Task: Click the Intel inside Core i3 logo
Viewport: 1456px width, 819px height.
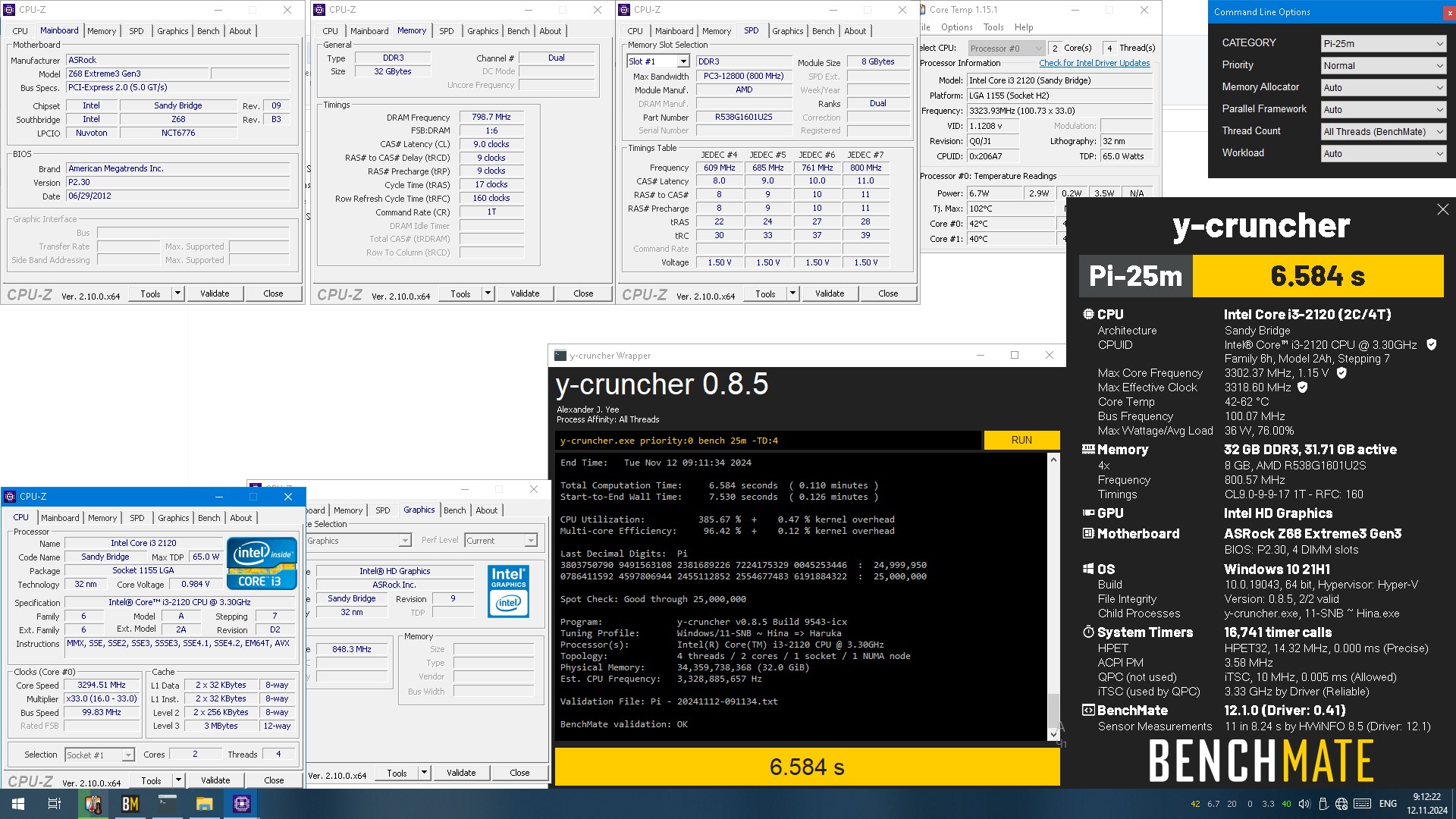Action: point(262,563)
